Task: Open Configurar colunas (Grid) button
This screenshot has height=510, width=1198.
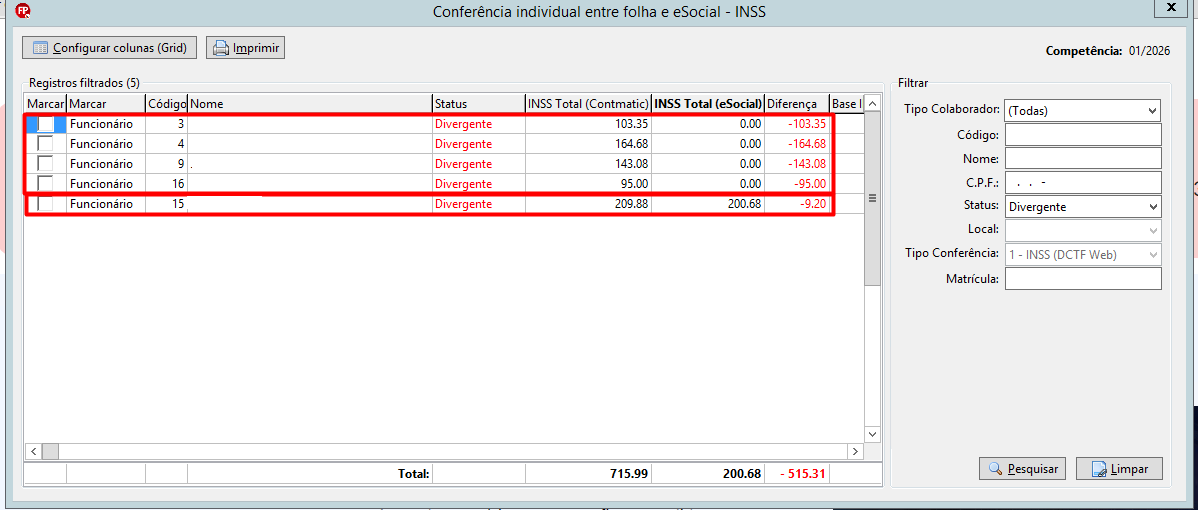Action: click(110, 48)
